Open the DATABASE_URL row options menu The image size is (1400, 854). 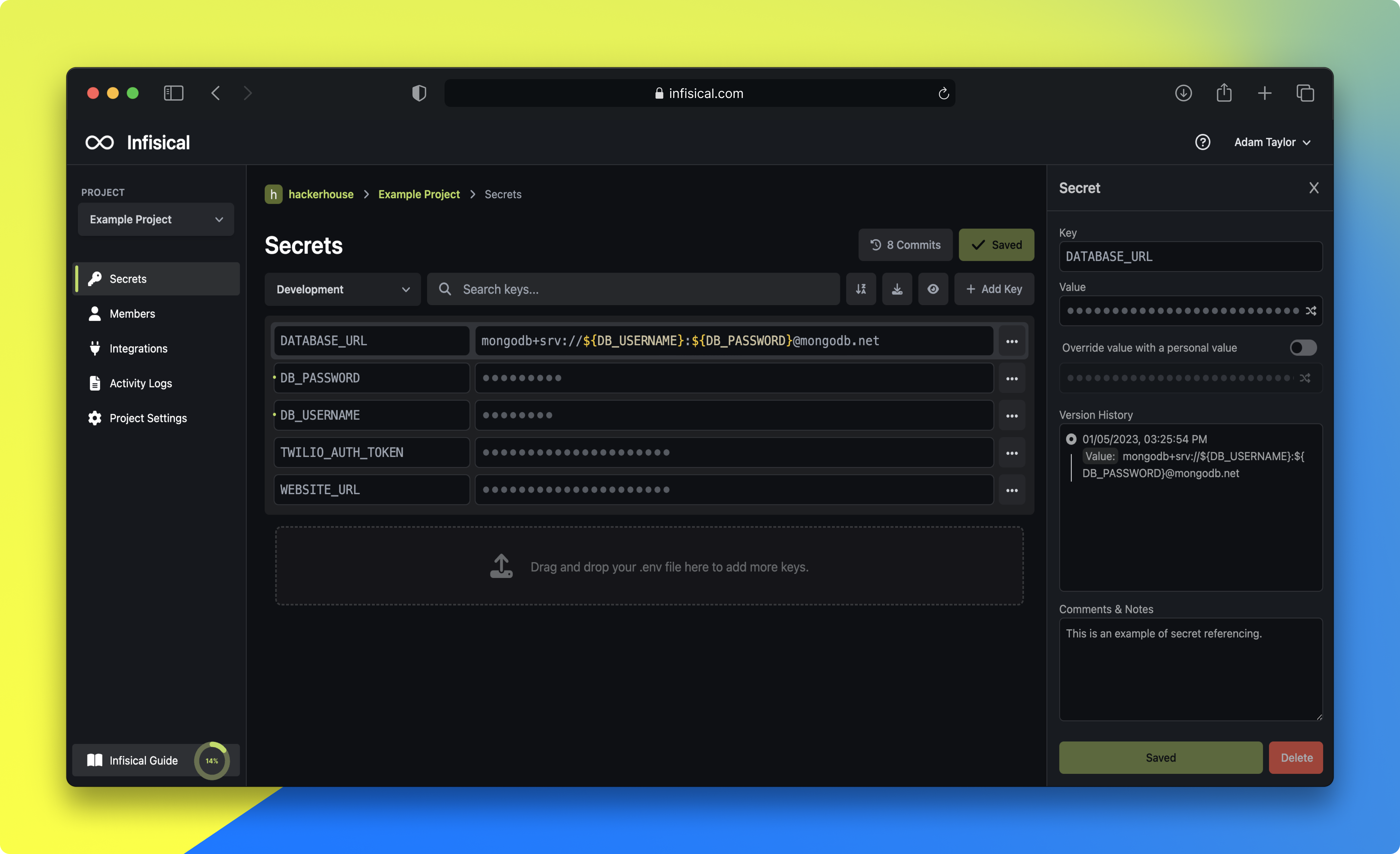1011,341
